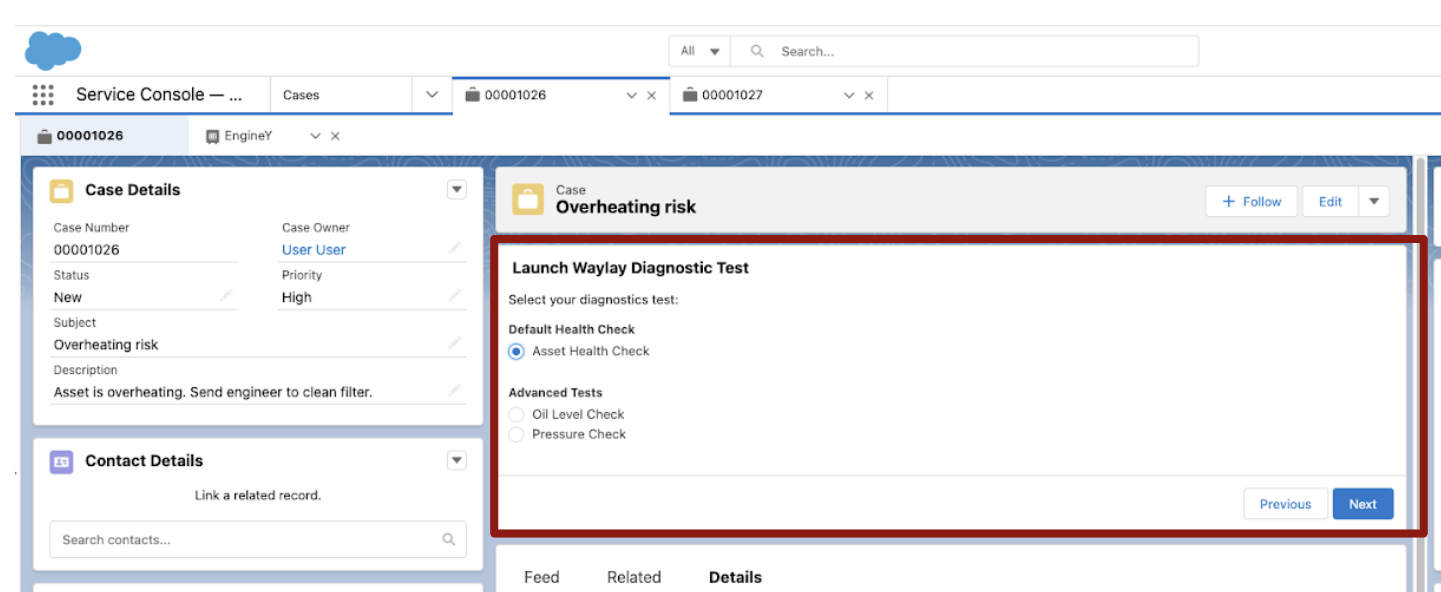Open the Cases navigation dropdown chevron
The image size is (1441, 592).
pos(432,95)
